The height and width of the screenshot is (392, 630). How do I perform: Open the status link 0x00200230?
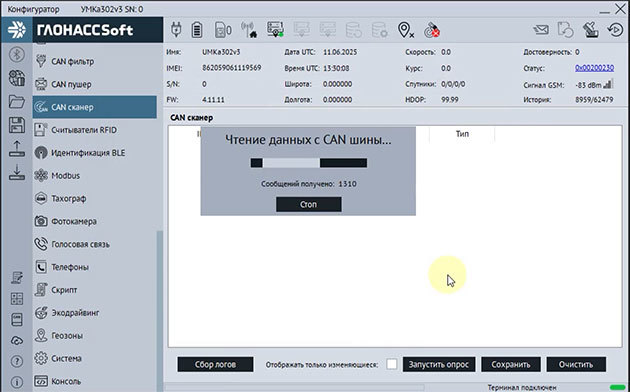594,68
